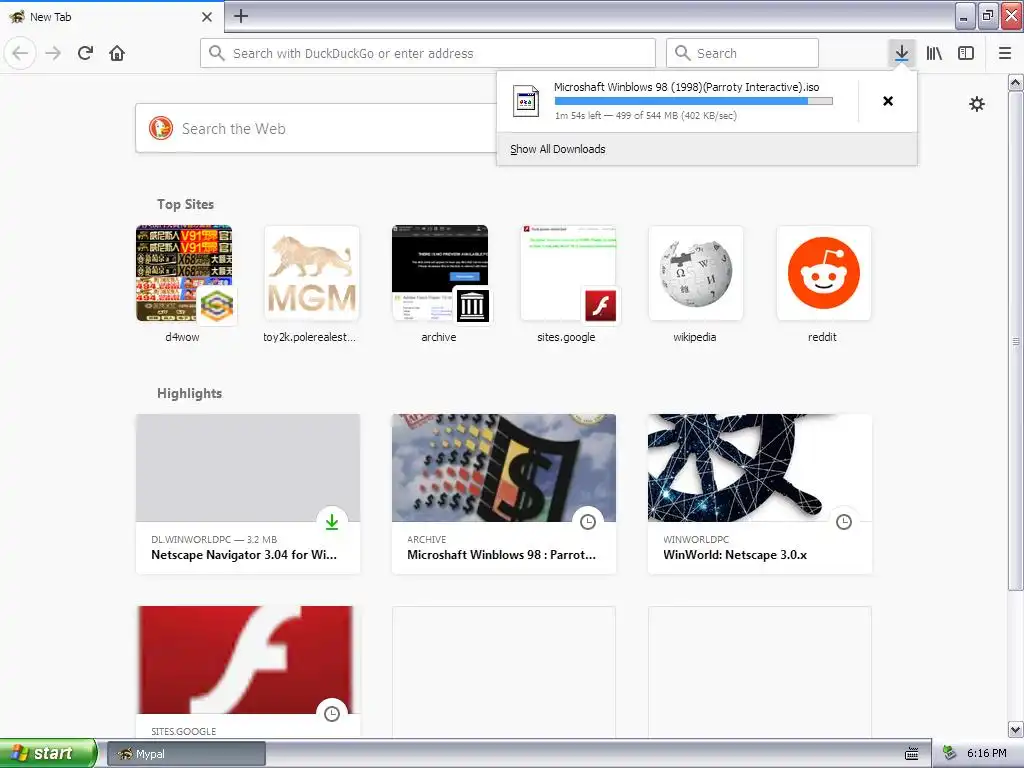Reload the current page

(85, 53)
